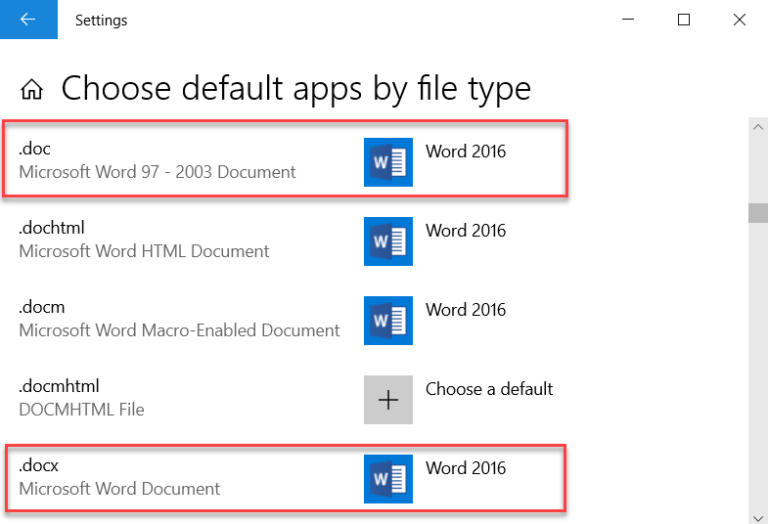The width and height of the screenshot is (768, 524).
Task: Click the vertical scrollbar thumb
Action: [758, 213]
